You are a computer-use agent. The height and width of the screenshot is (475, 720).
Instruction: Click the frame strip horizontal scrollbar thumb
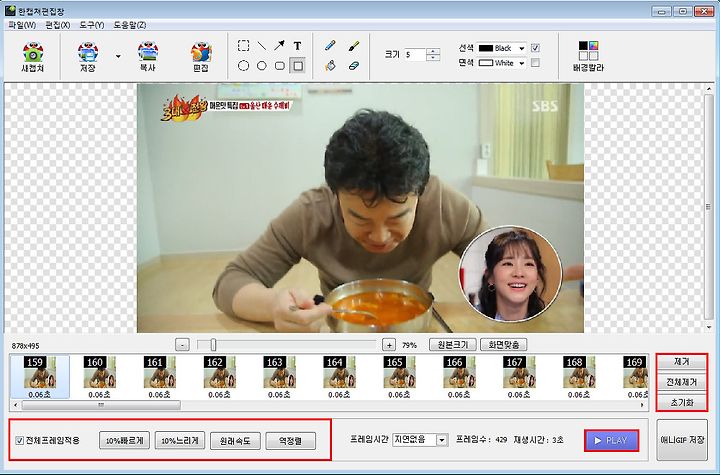point(101,405)
